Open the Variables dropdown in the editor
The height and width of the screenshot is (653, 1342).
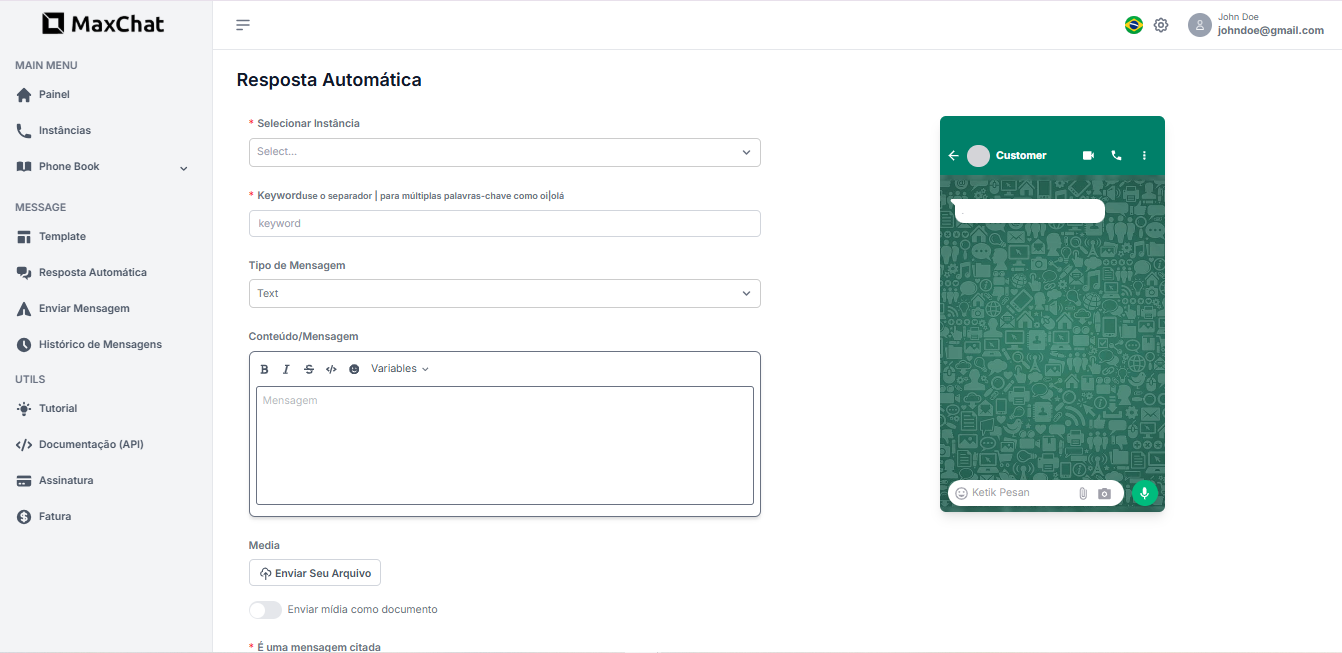click(x=398, y=368)
